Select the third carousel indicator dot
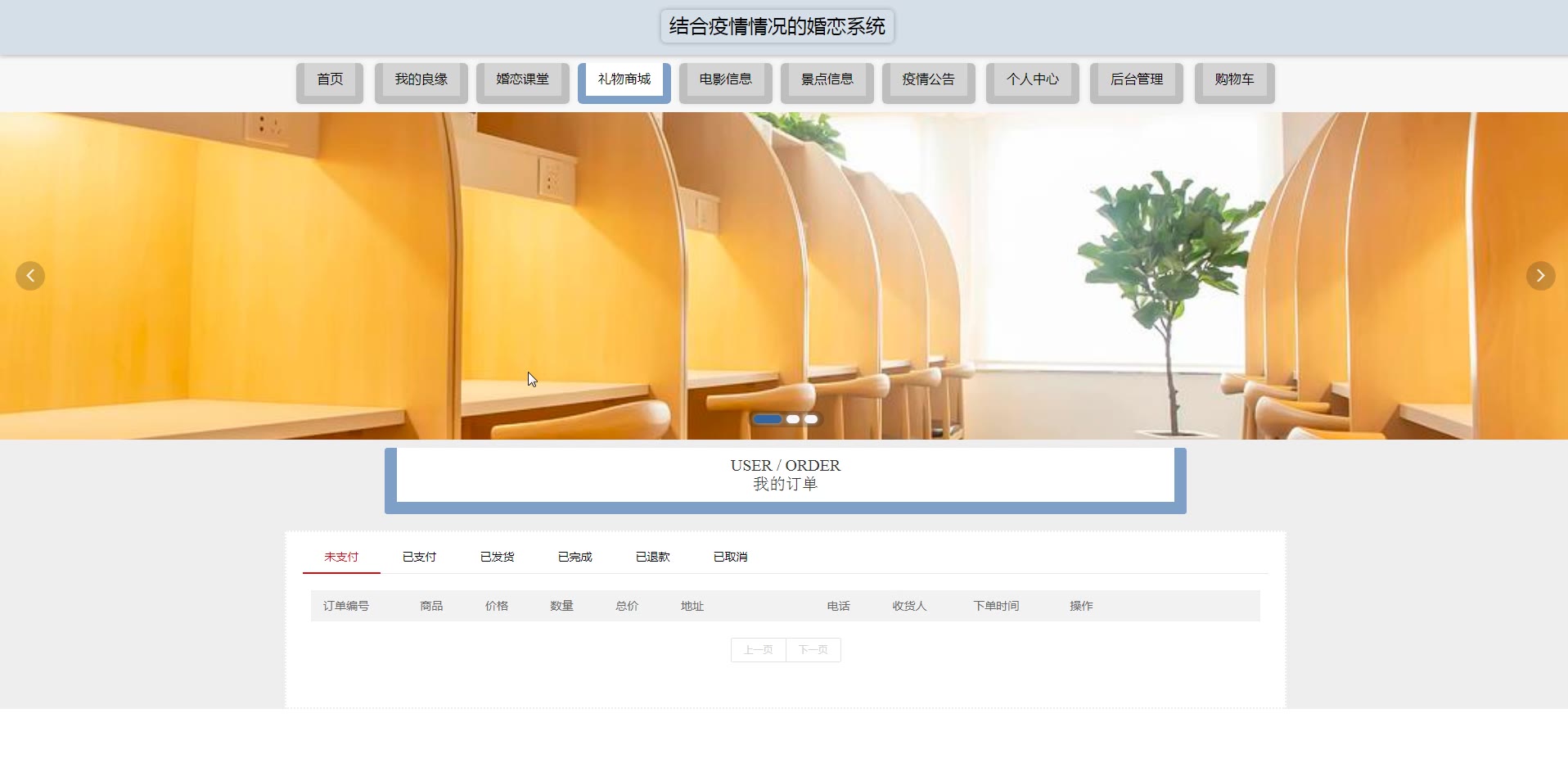 (811, 419)
